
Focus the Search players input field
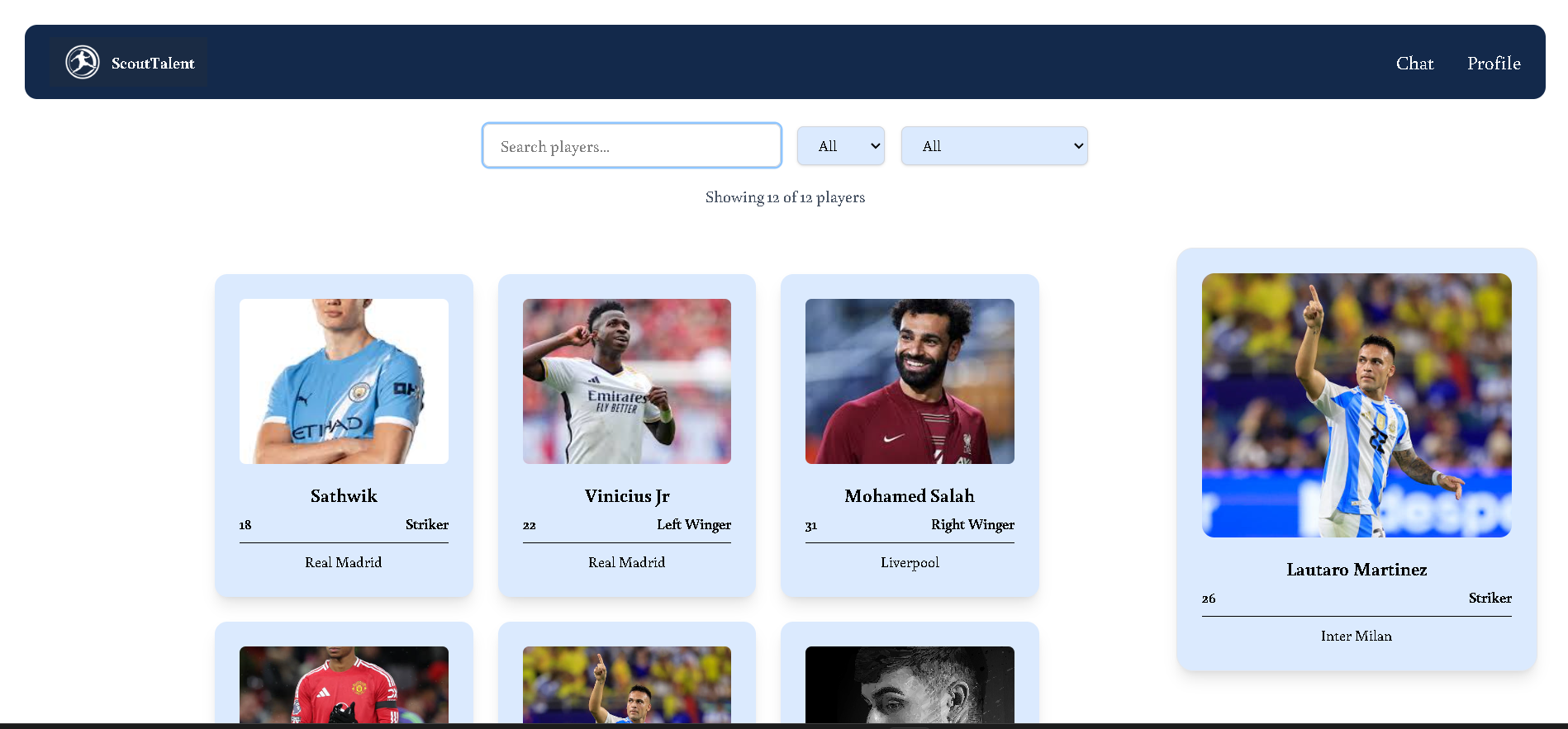pos(632,146)
